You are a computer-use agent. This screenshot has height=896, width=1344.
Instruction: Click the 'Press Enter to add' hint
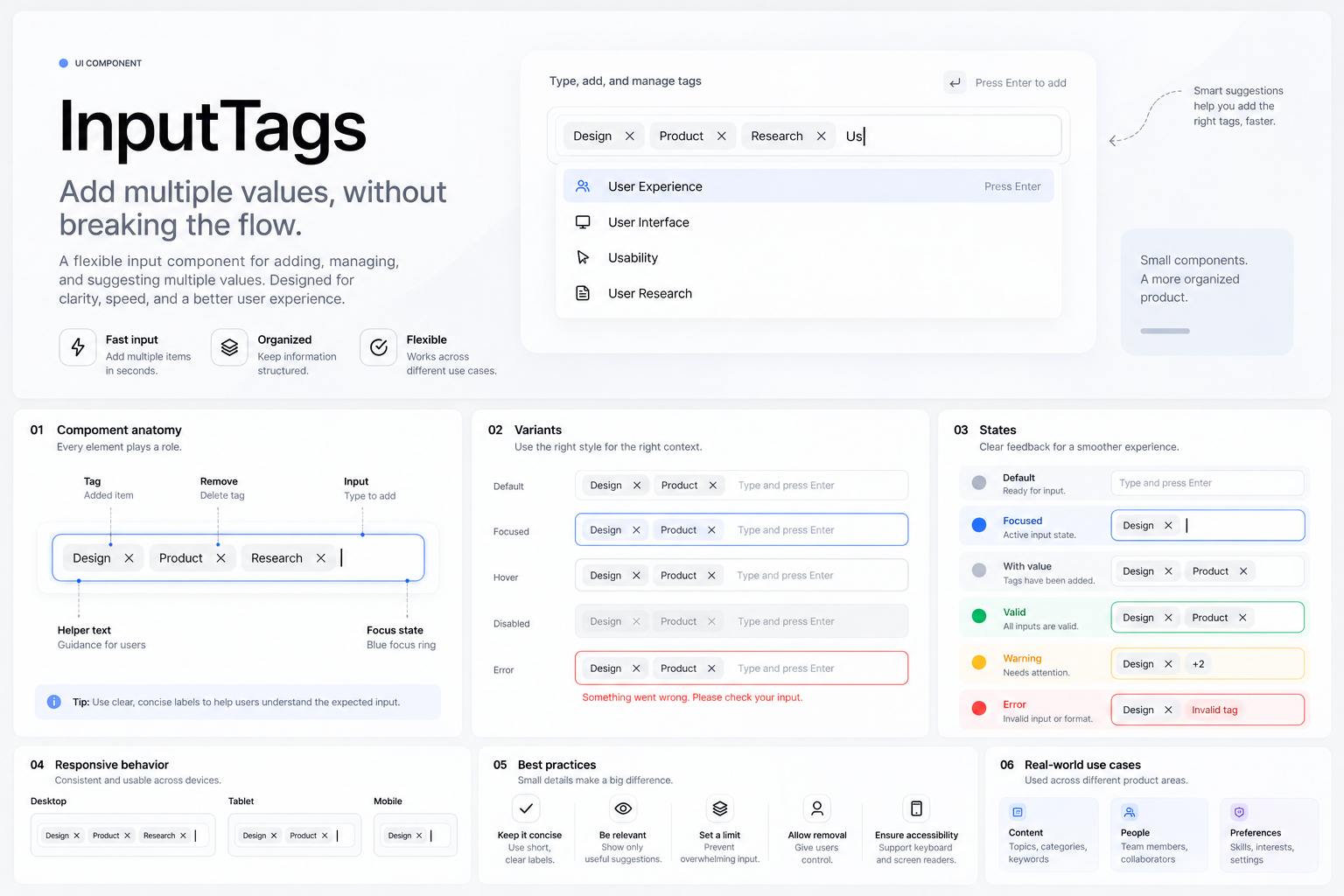[x=1020, y=83]
